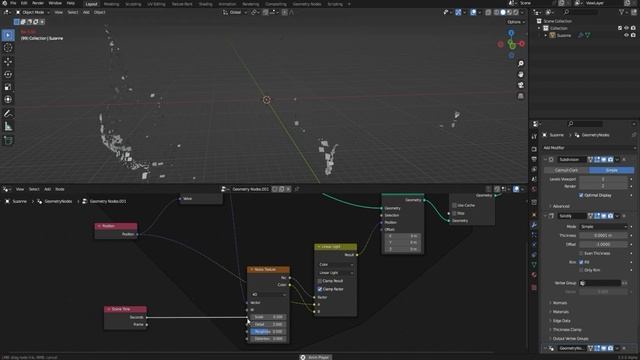Toggle Even Thickness checkbox
This screenshot has height=360, width=640.
click(581, 253)
